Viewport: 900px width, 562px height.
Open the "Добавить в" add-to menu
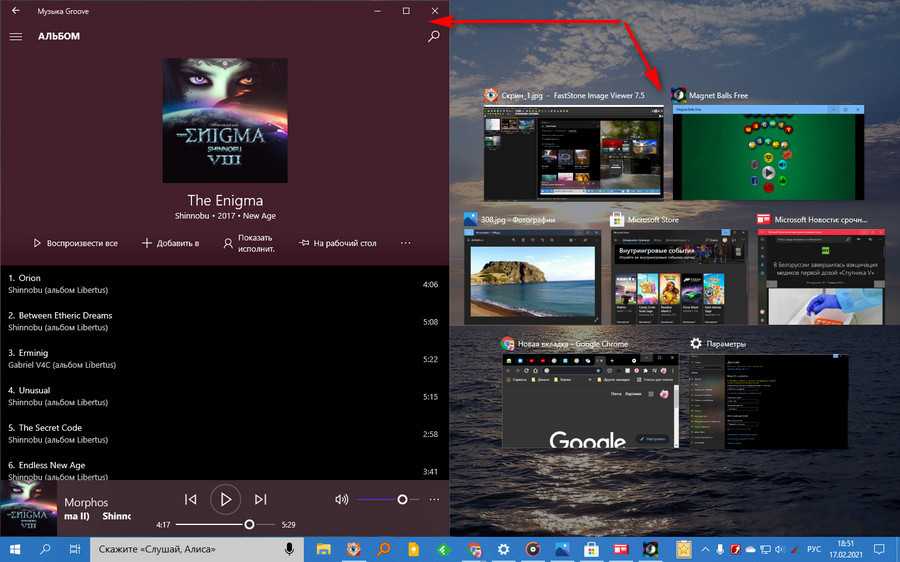tap(170, 243)
